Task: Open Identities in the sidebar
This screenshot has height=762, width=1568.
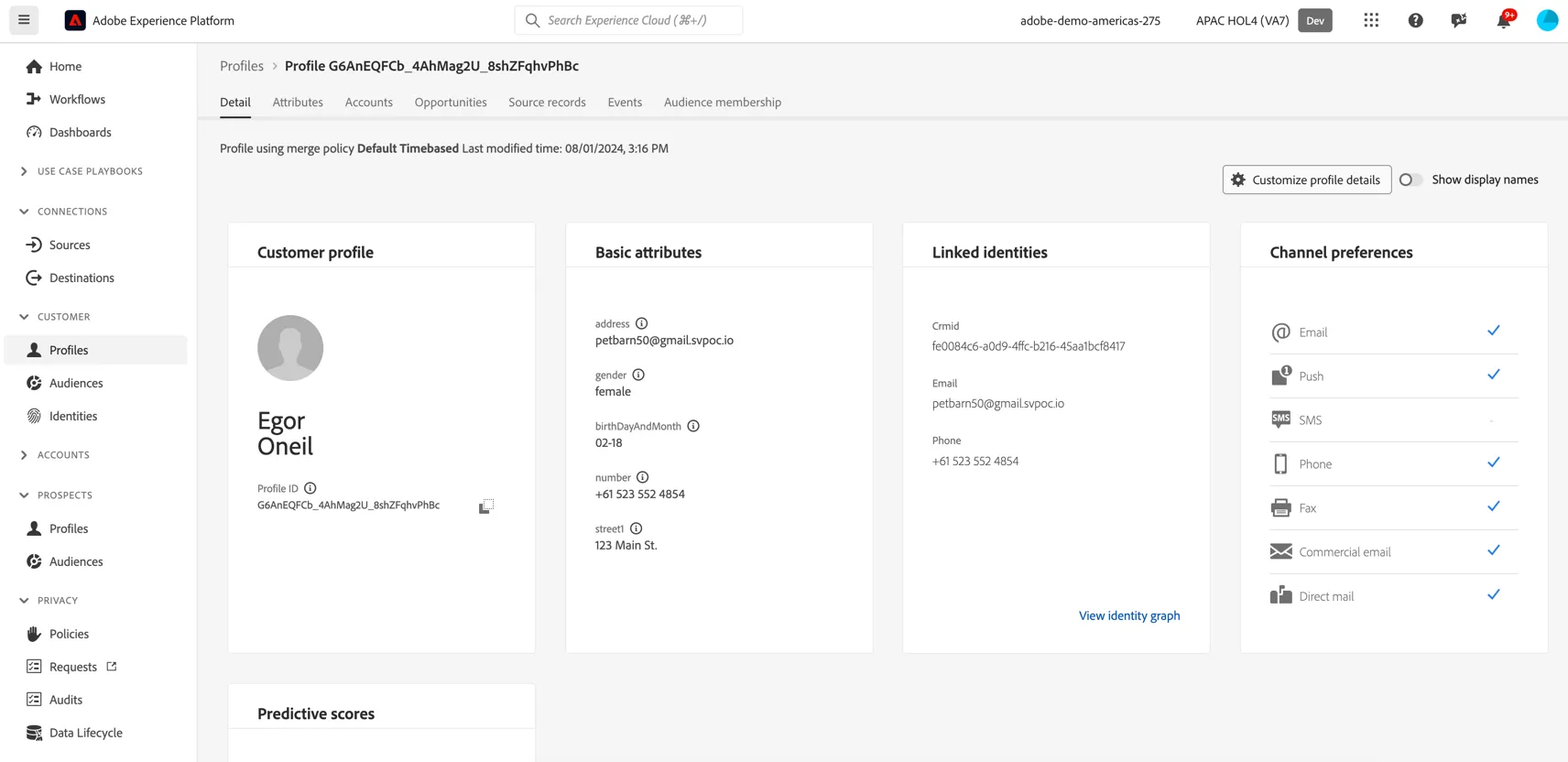Action: point(73,416)
